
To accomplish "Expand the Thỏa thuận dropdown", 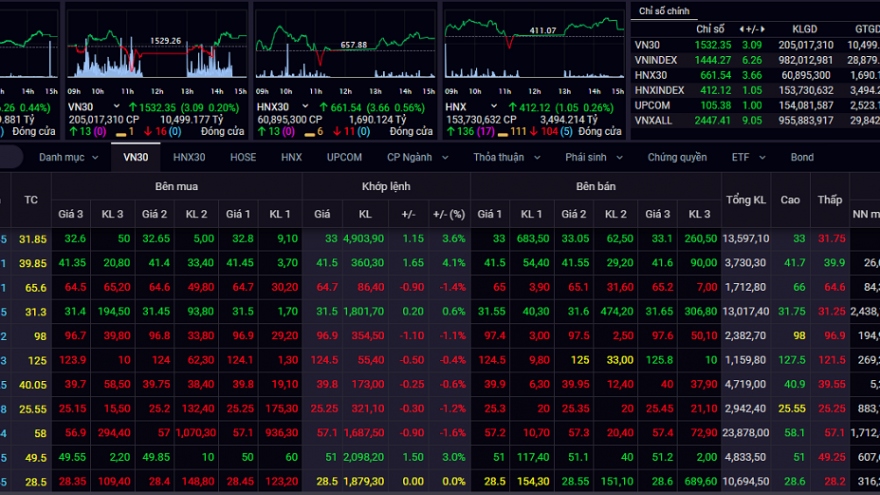I will tap(503, 157).
